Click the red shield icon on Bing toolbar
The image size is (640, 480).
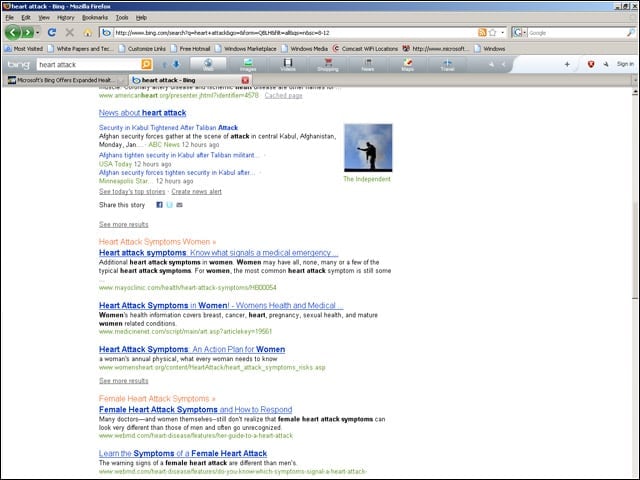(x=591, y=64)
